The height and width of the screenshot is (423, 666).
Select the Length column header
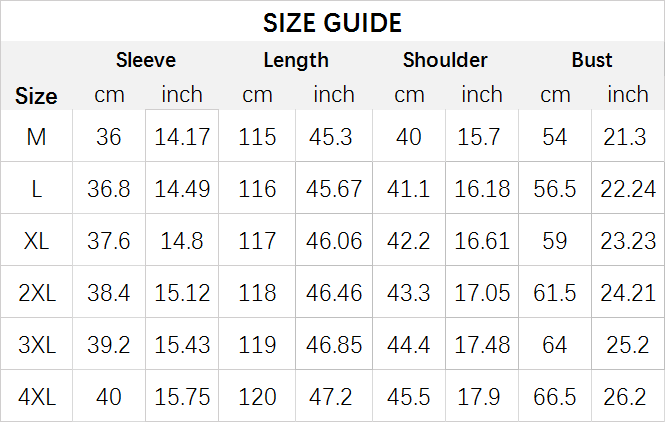(296, 60)
